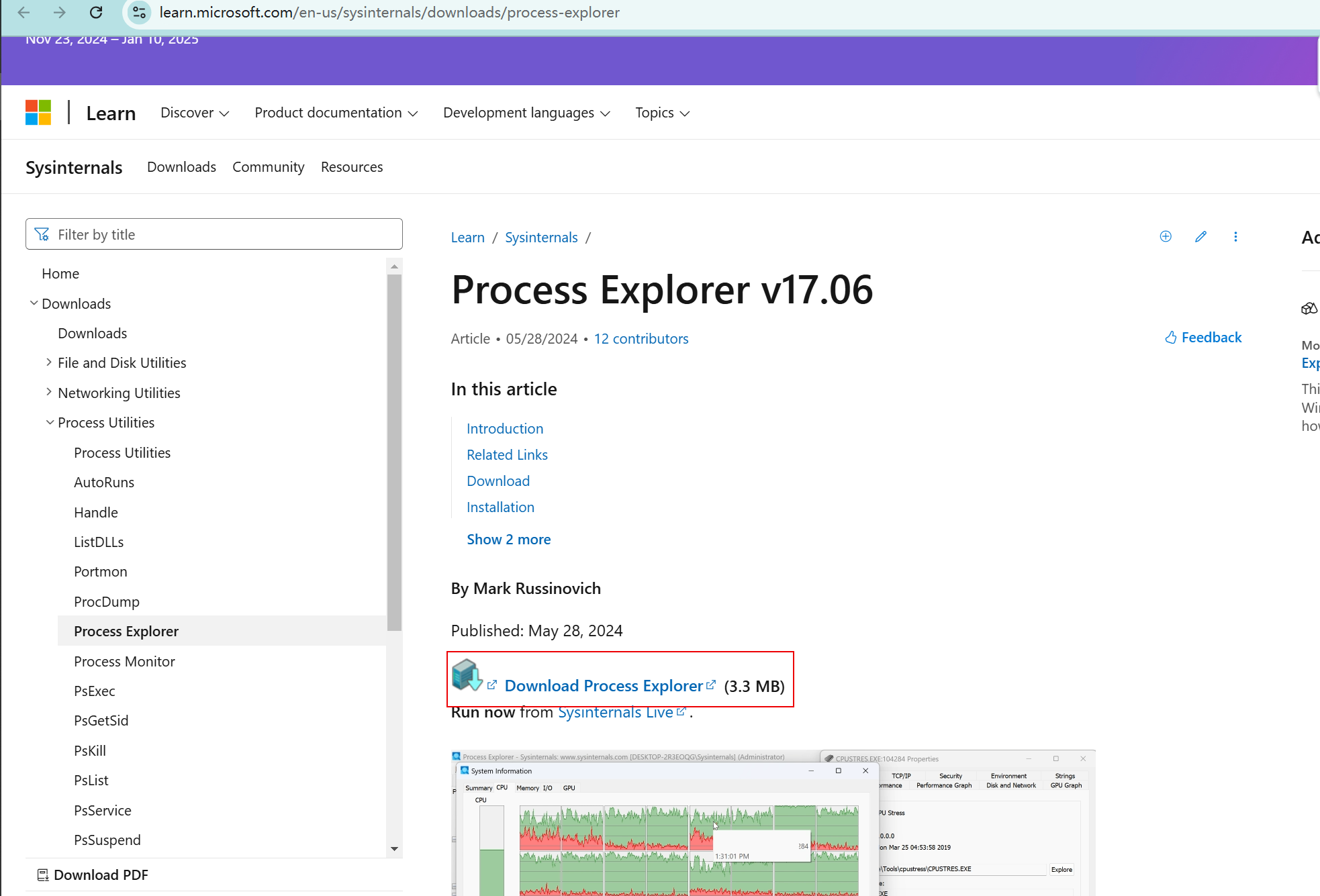
Task: Click the filter funnel icon in the search box
Action: tap(42, 234)
